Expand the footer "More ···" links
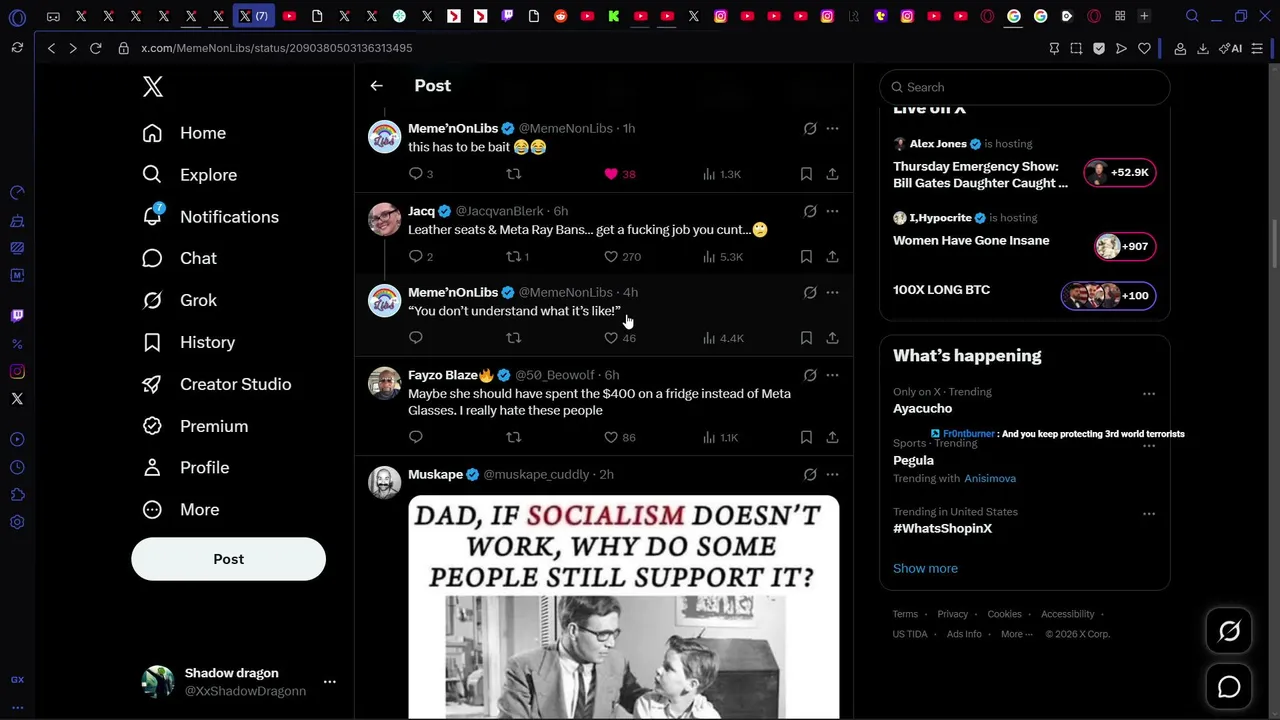Screen dimensions: 1280x720 pyautogui.click(x=1018, y=634)
